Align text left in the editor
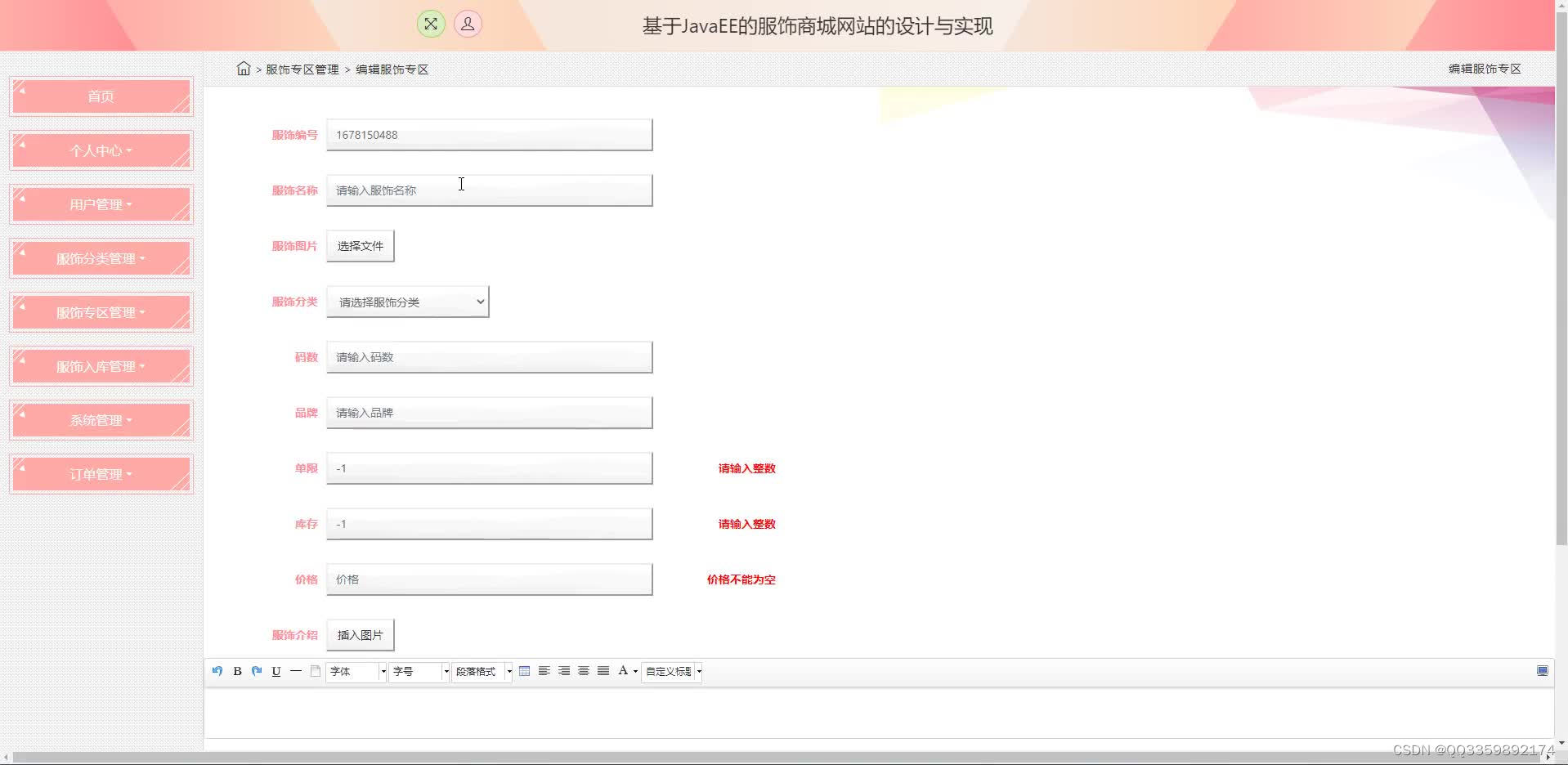Image resolution: width=1568 pixels, height=765 pixels. 544,671
